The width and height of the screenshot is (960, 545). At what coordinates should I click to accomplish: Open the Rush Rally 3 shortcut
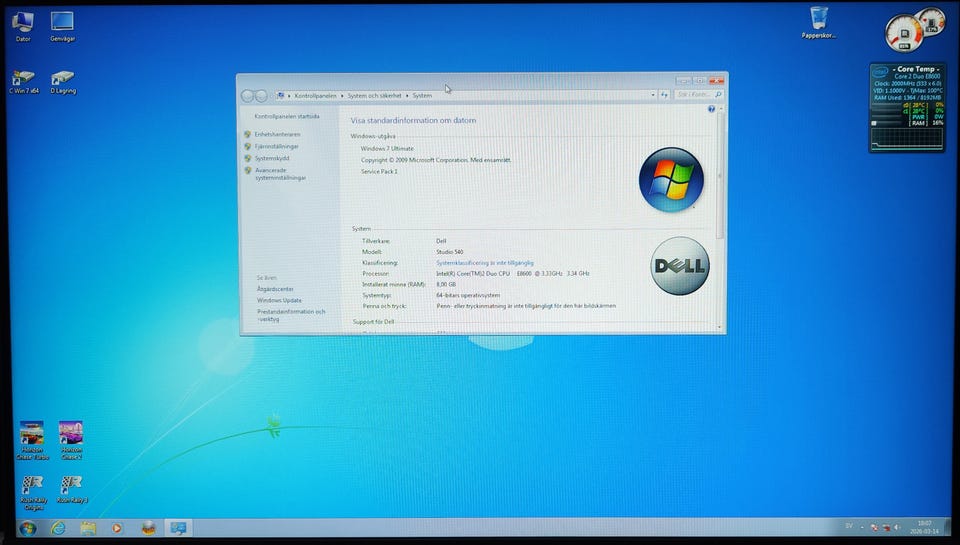(x=71, y=486)
